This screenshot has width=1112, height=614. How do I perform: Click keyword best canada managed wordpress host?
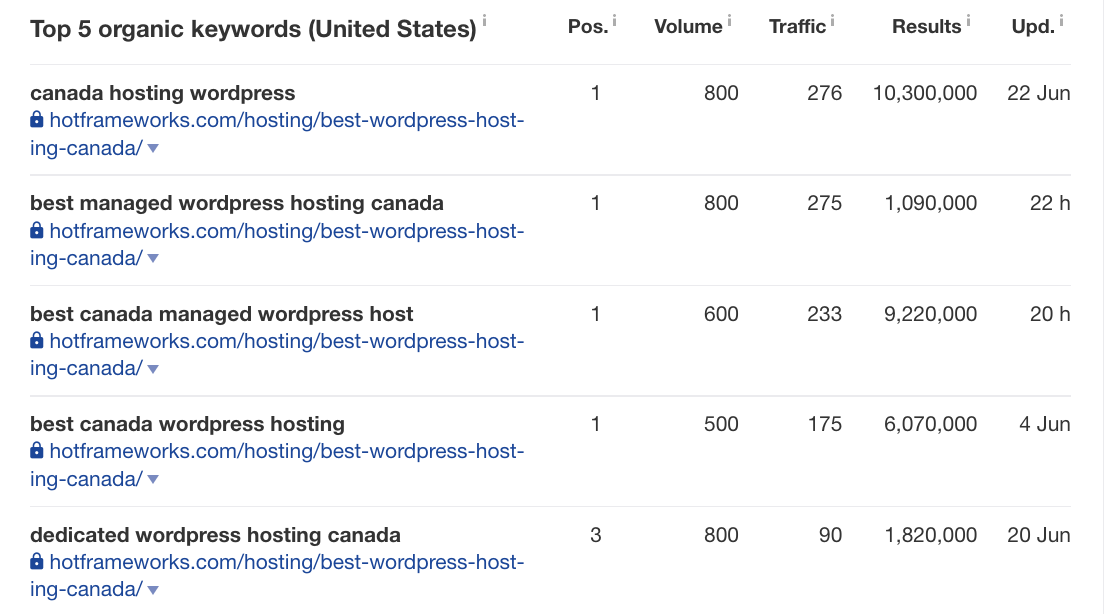click(x=222, y=314)
